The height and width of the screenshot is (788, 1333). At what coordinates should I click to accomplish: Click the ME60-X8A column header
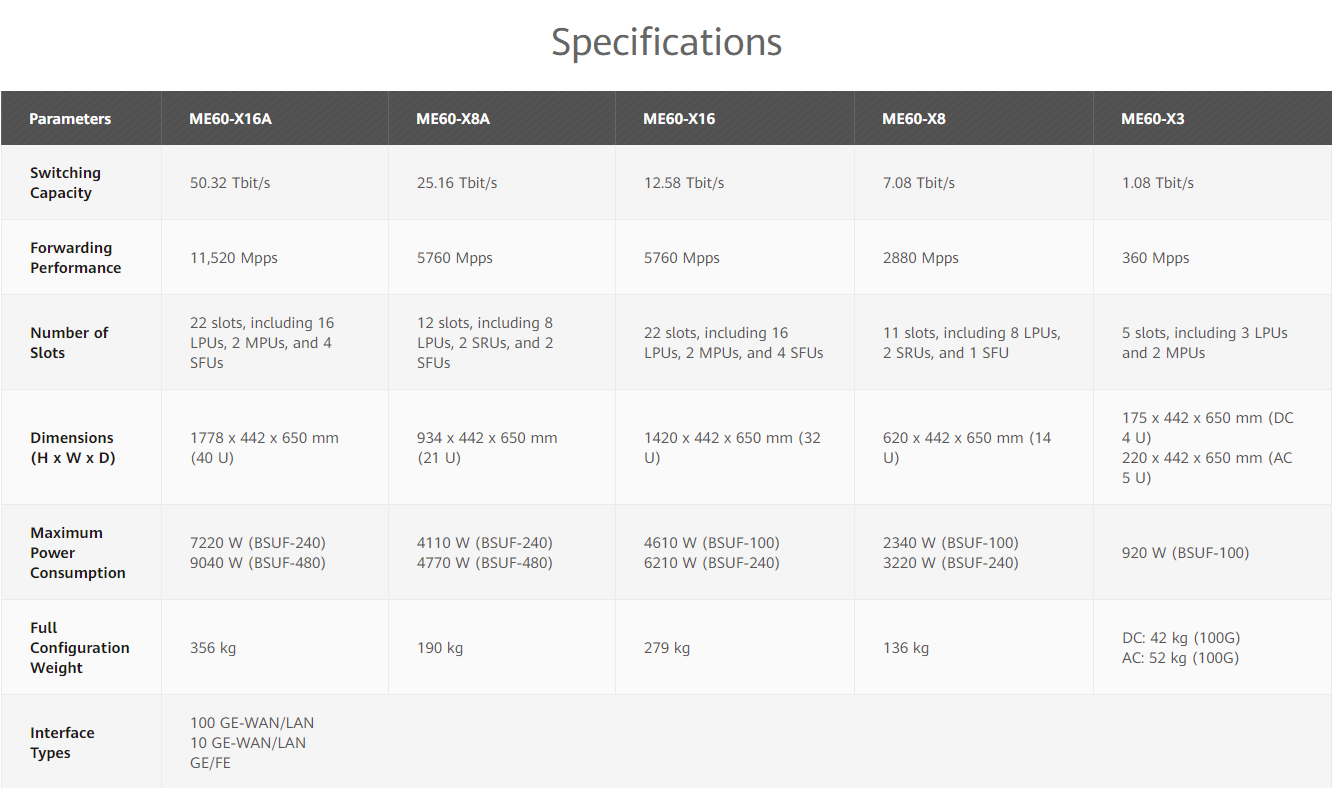tap(452, 119)
